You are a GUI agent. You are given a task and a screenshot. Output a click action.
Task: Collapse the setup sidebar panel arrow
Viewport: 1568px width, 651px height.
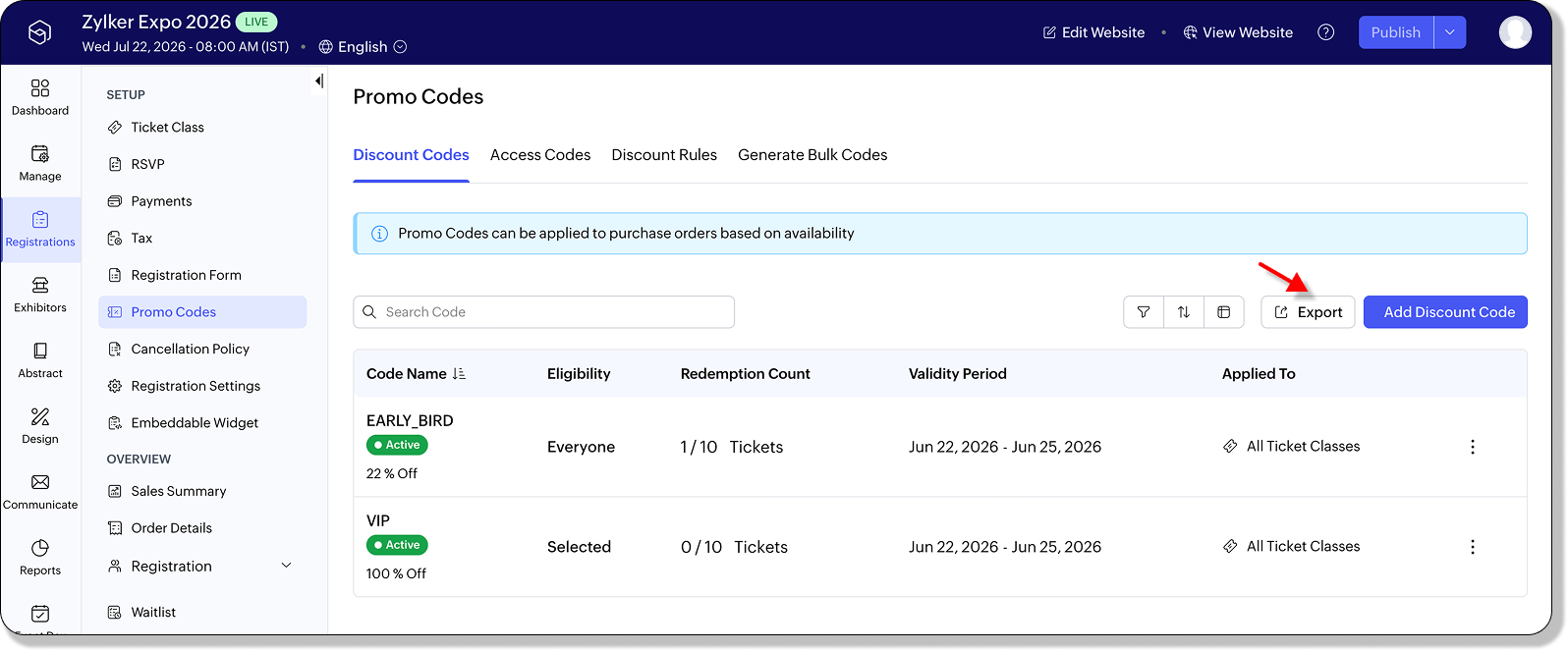pyautogui.click(x=318, y=81)
